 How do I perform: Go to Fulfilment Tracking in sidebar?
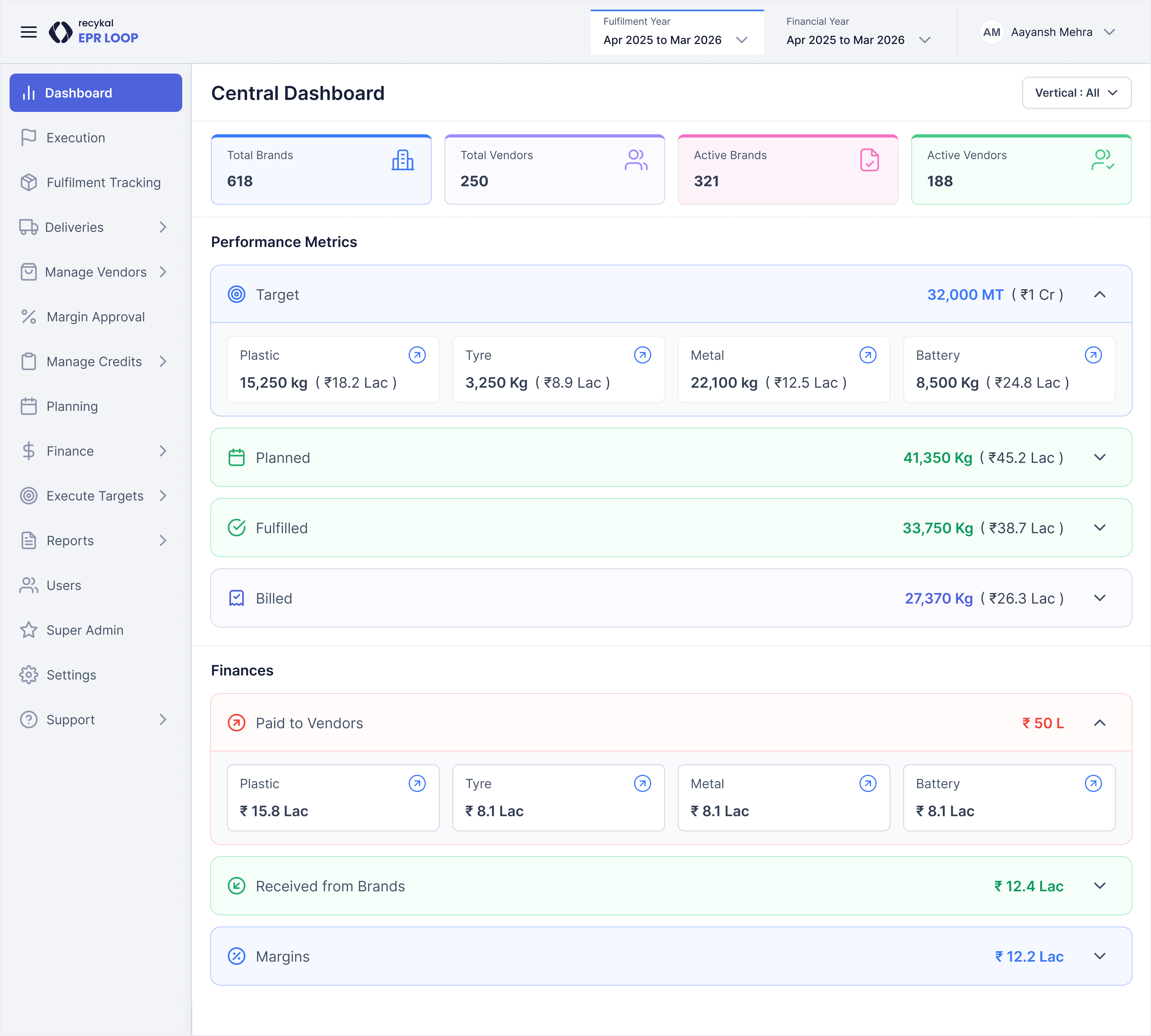pyautogui.click(x=103, y=183)
